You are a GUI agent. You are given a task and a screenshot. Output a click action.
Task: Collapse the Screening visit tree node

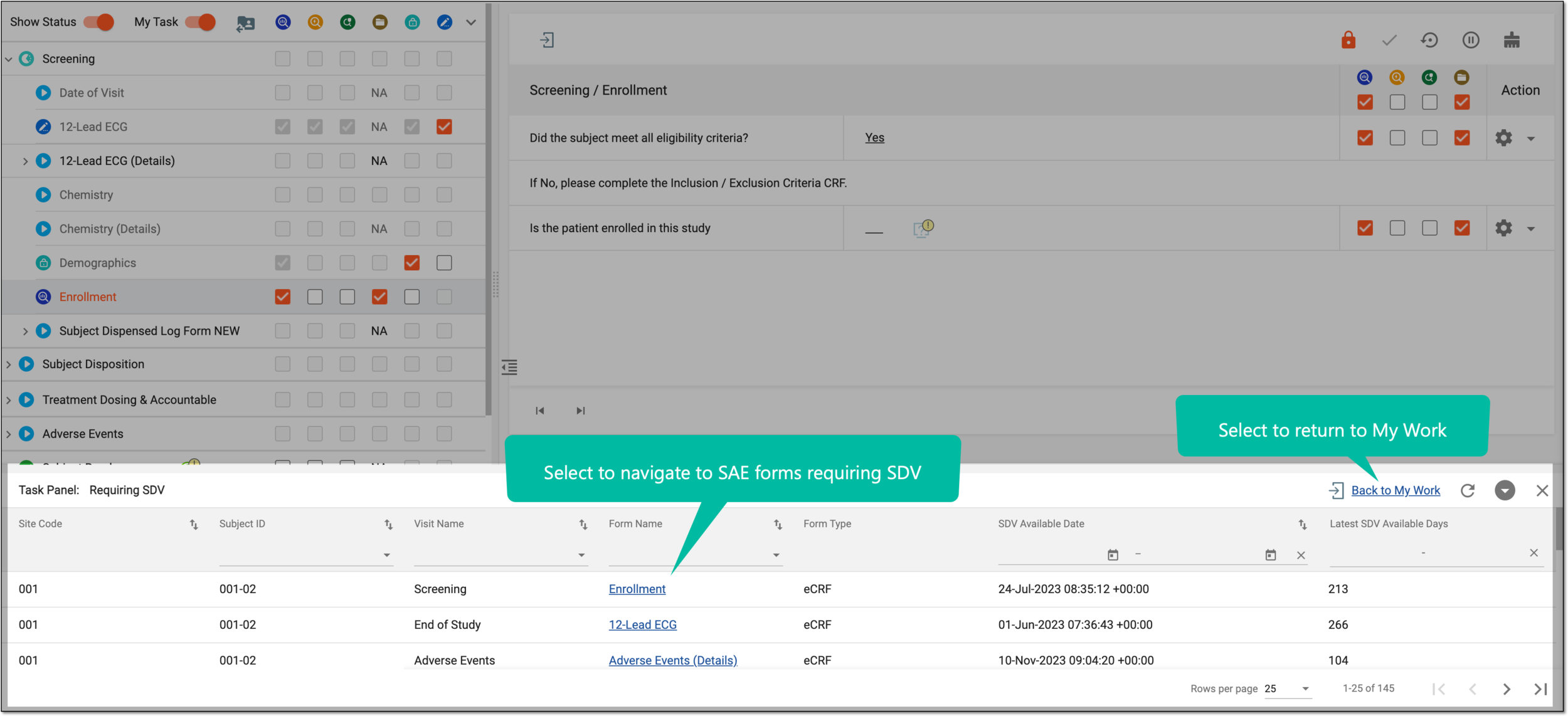tap(9, 60)
